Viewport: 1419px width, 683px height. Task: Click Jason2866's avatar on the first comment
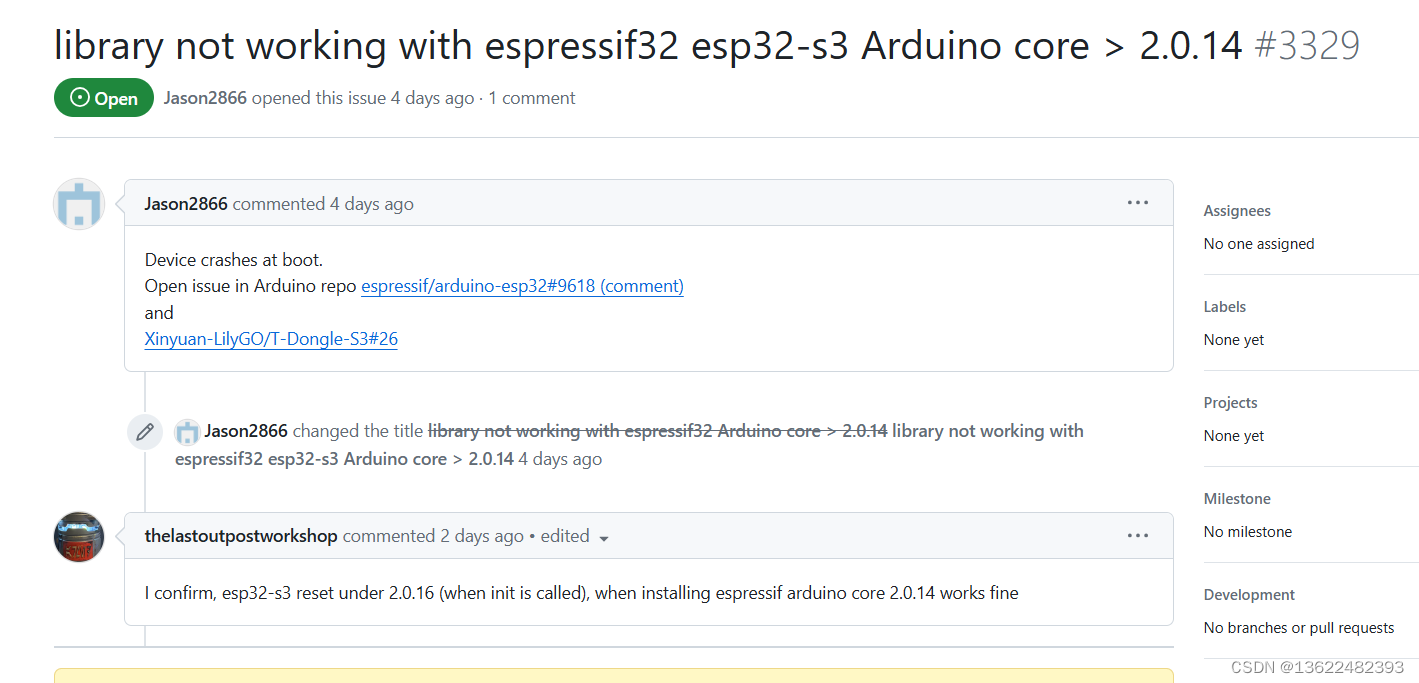(x=78, y=203)
